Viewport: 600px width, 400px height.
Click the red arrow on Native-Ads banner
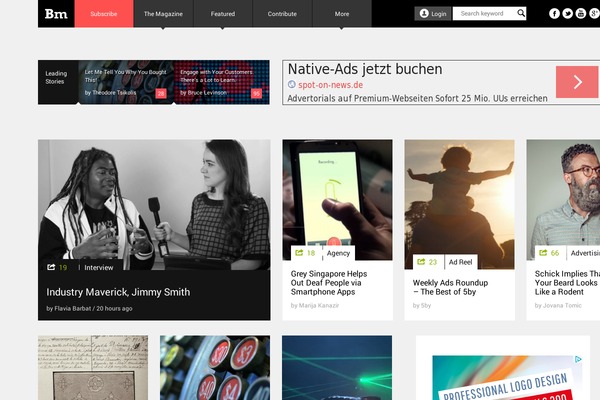pyautogui.click(x=577, y=82)
